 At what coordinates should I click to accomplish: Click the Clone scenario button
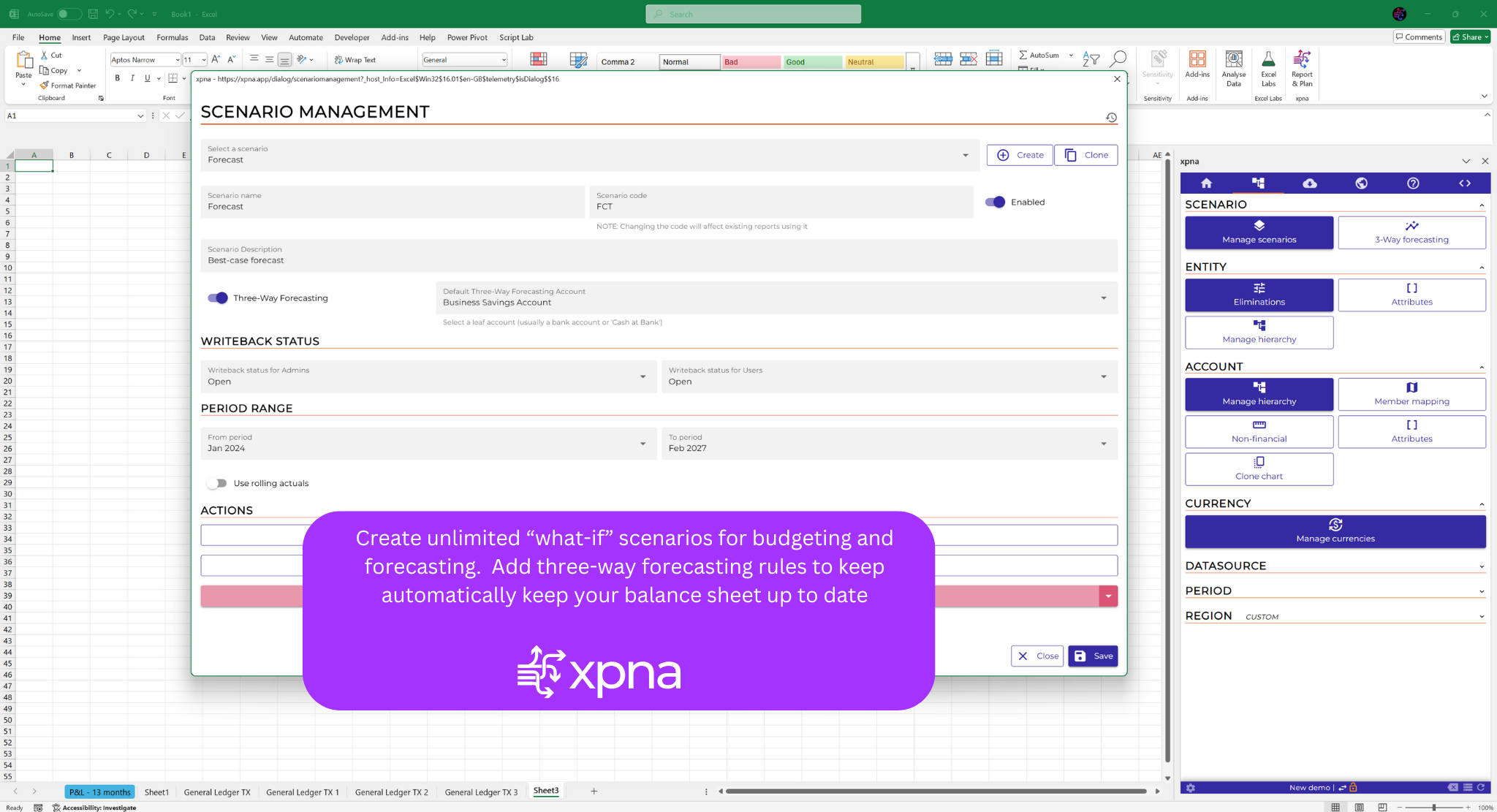click(1086, 155)
